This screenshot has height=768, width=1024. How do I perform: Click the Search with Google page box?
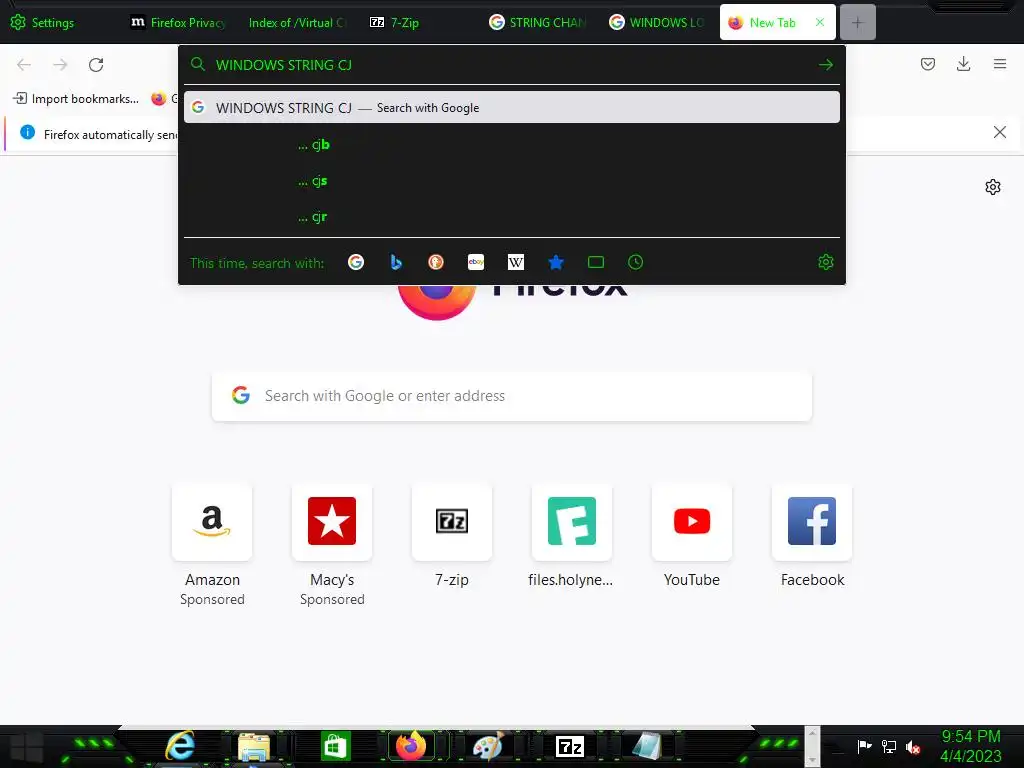[511, 396]
